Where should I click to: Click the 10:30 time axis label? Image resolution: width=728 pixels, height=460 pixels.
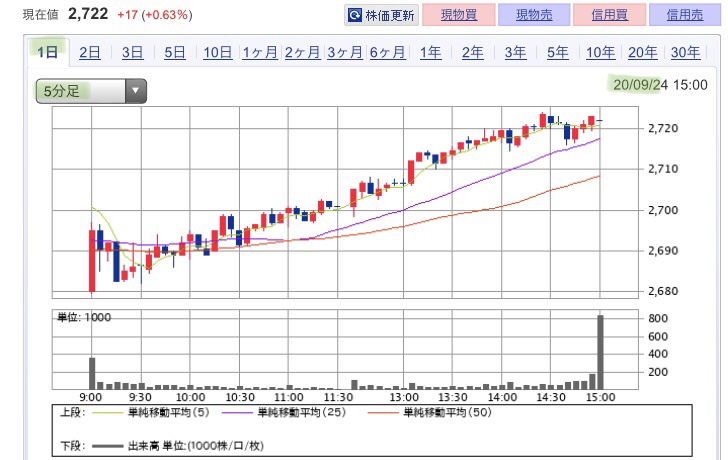[240, 397]
